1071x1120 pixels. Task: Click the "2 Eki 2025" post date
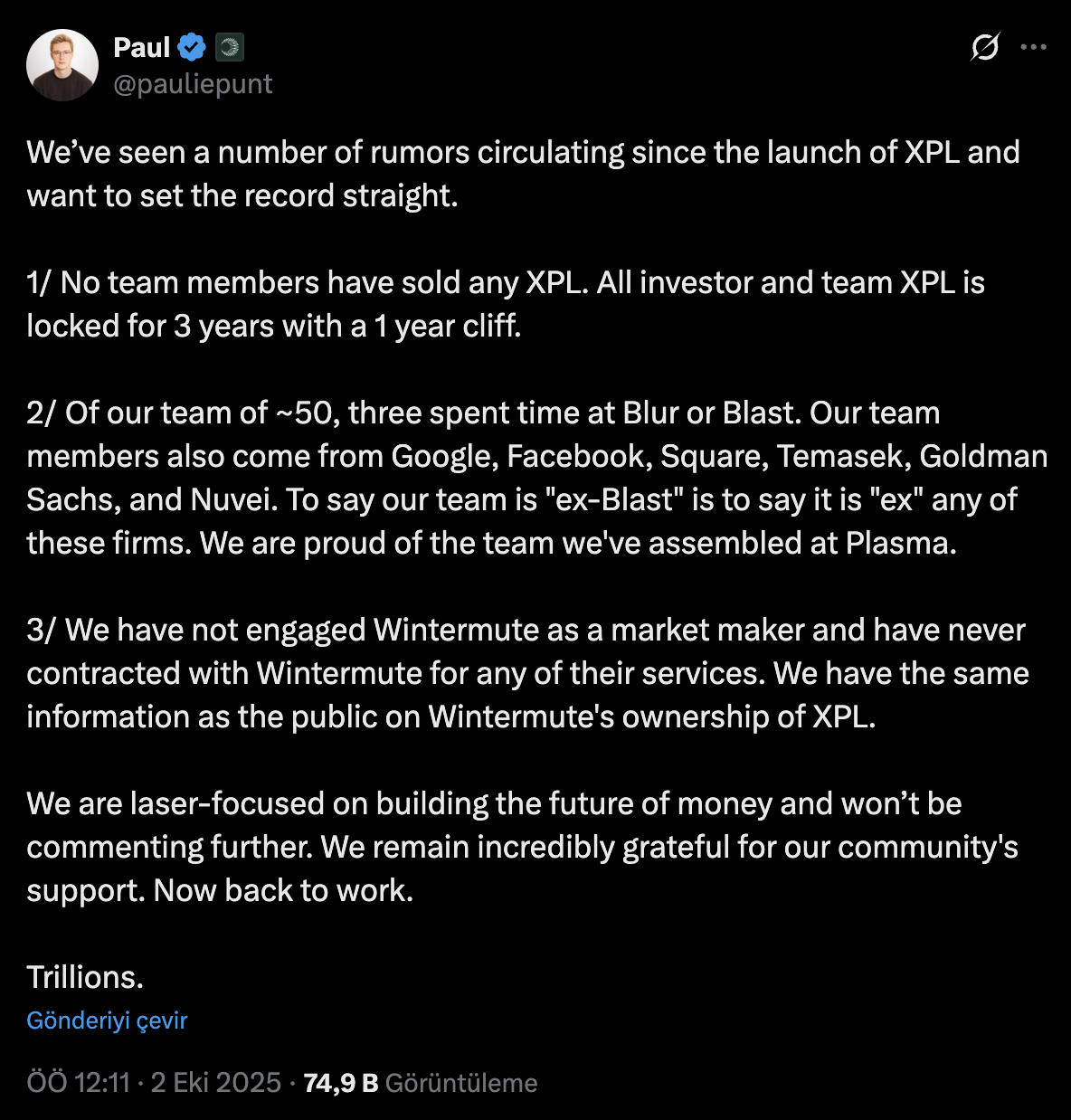(216, 1083)
